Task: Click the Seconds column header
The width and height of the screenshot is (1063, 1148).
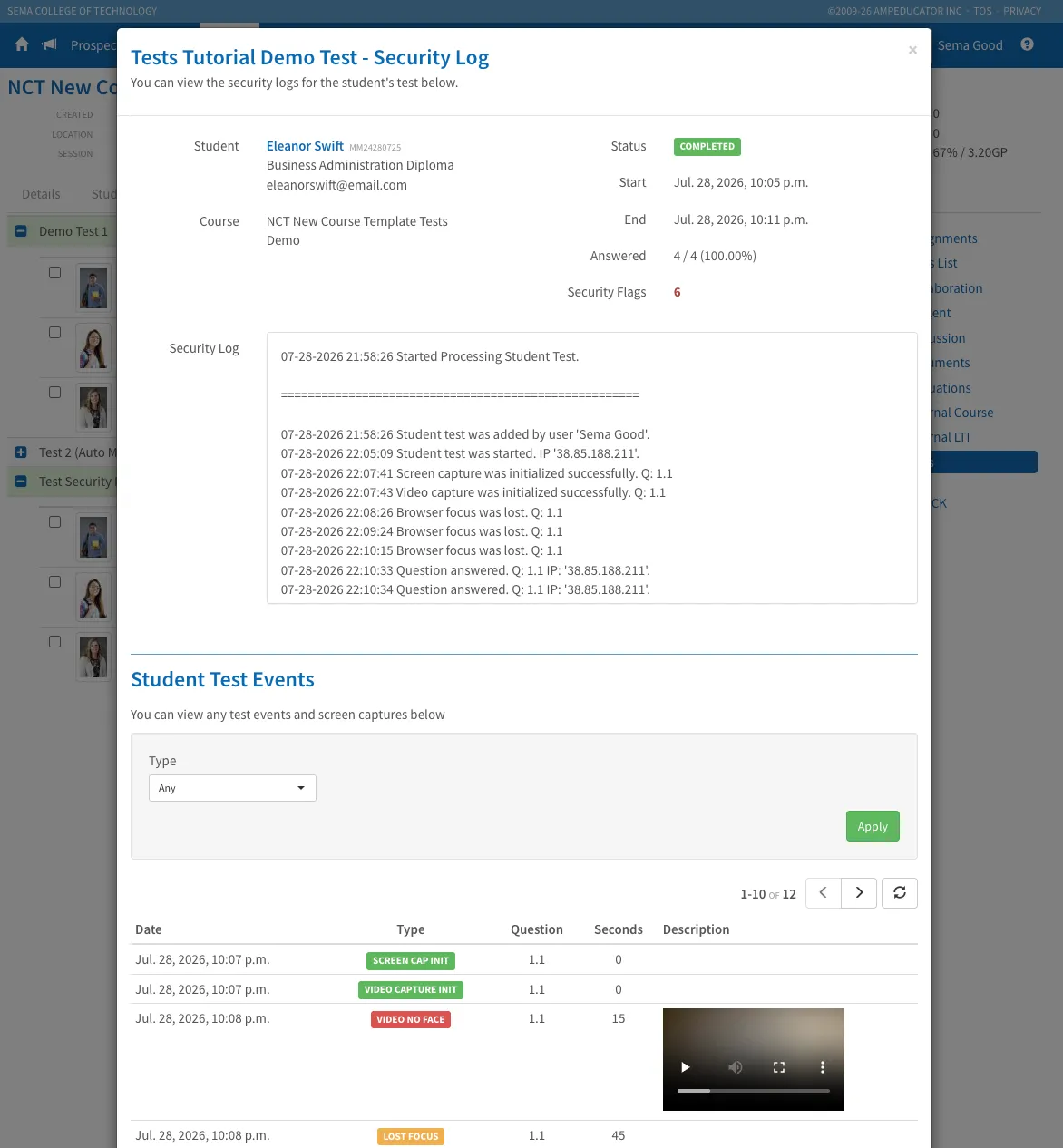Action: 619,929
